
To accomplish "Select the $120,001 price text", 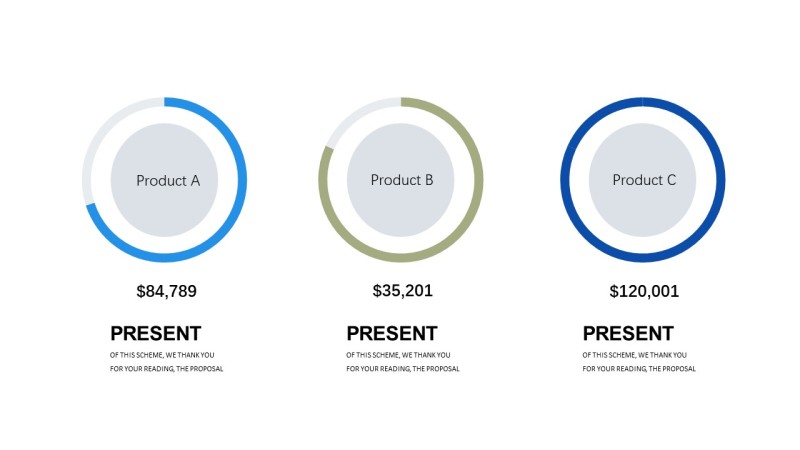I will 644,292.
